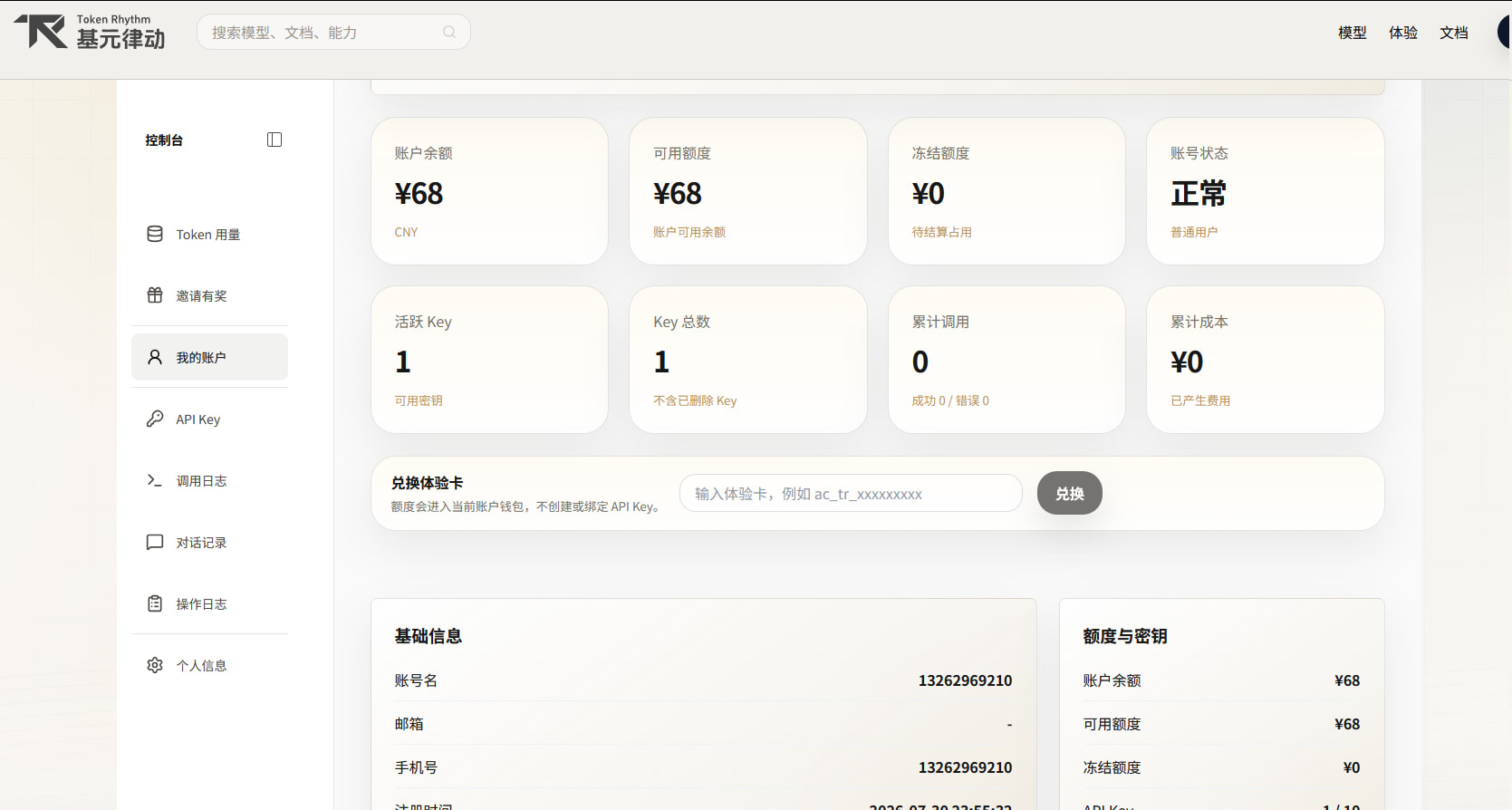The image size is (1512, 810).
Task: Click the 兑换 redeem button
Action: pos(1070,493)
